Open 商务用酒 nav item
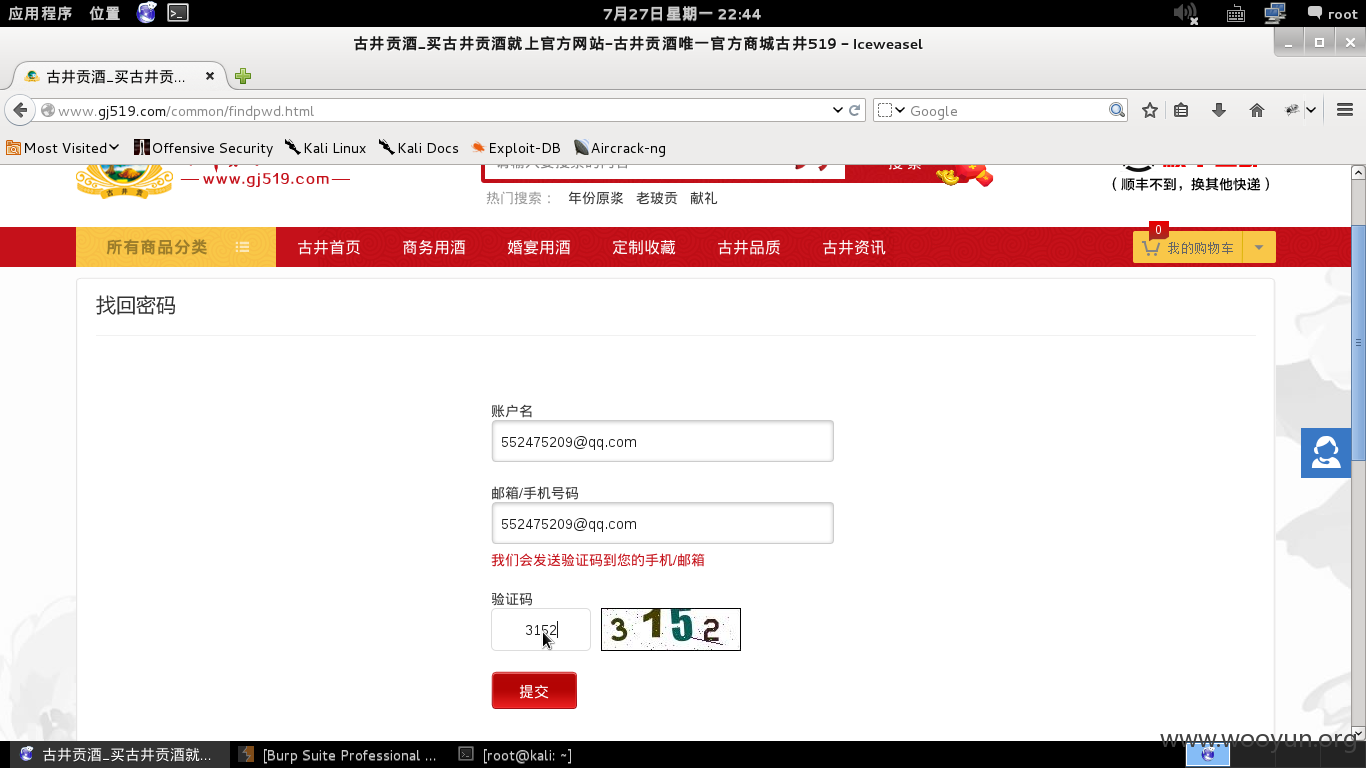This screenshot has width=1366, height=768. click(434, 247)
